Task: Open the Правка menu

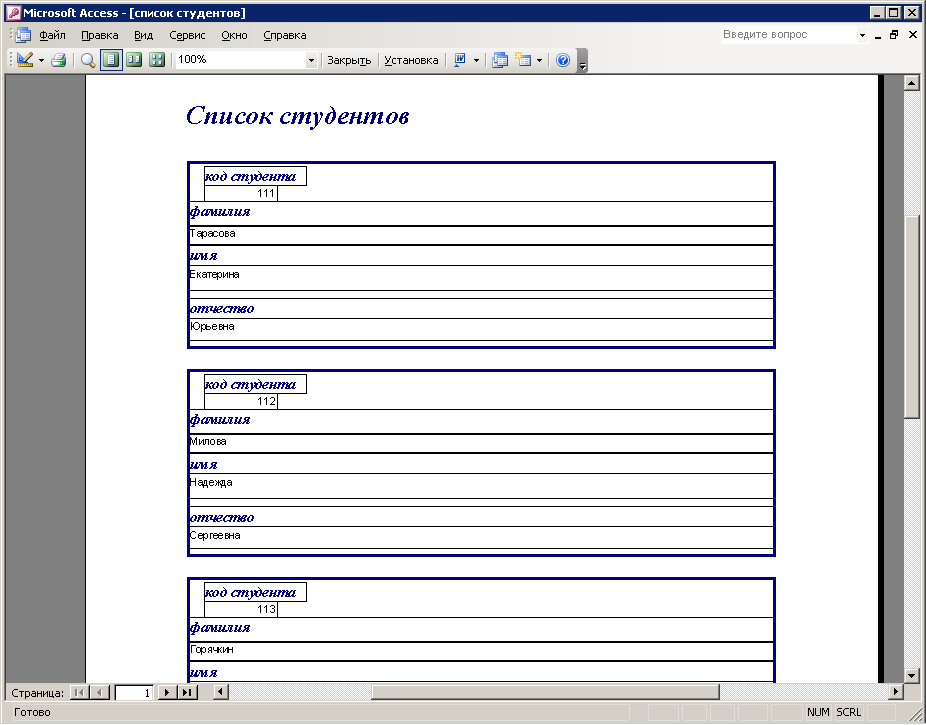Action: (x=100, y=35)
